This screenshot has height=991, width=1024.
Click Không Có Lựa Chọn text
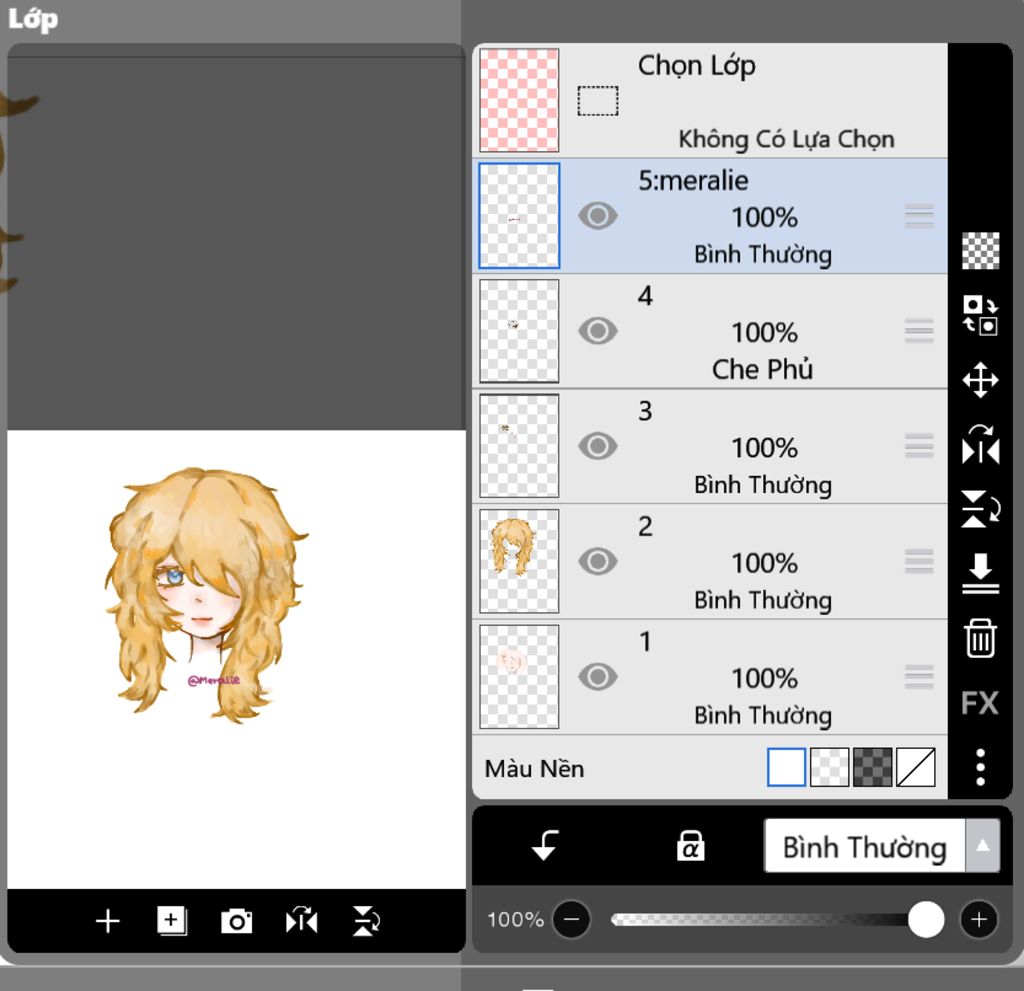[786, 139]
